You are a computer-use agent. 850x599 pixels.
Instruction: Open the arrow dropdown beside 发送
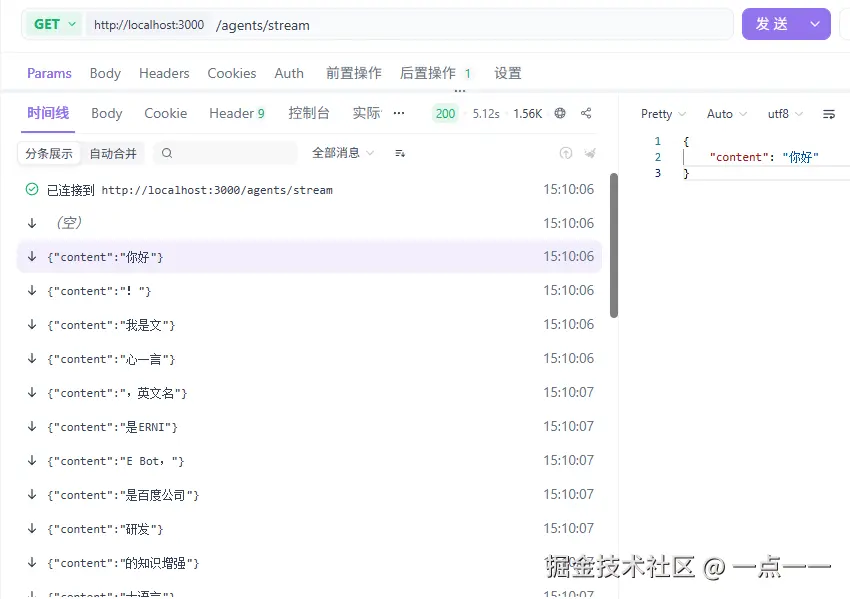[815, 24]
